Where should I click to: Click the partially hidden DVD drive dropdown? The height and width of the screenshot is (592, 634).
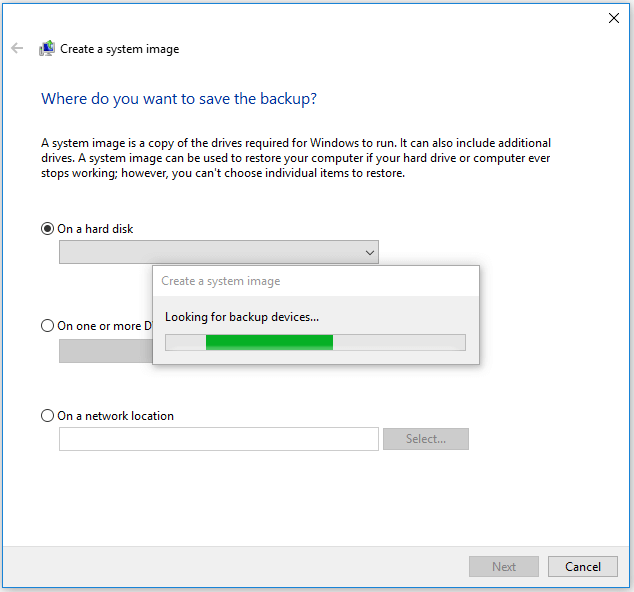coord(105,351)
